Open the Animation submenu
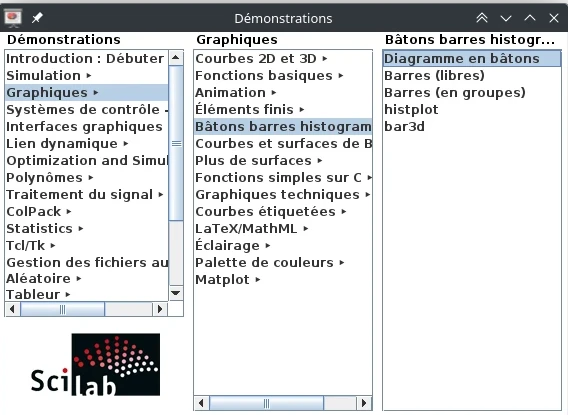568x415 pixels. (x=283, y=92)
